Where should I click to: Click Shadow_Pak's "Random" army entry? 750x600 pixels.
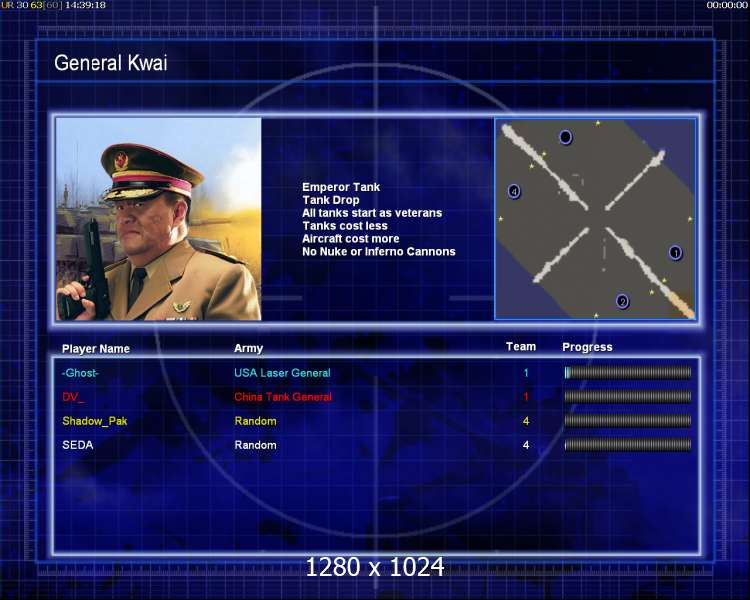coord(255,421)
